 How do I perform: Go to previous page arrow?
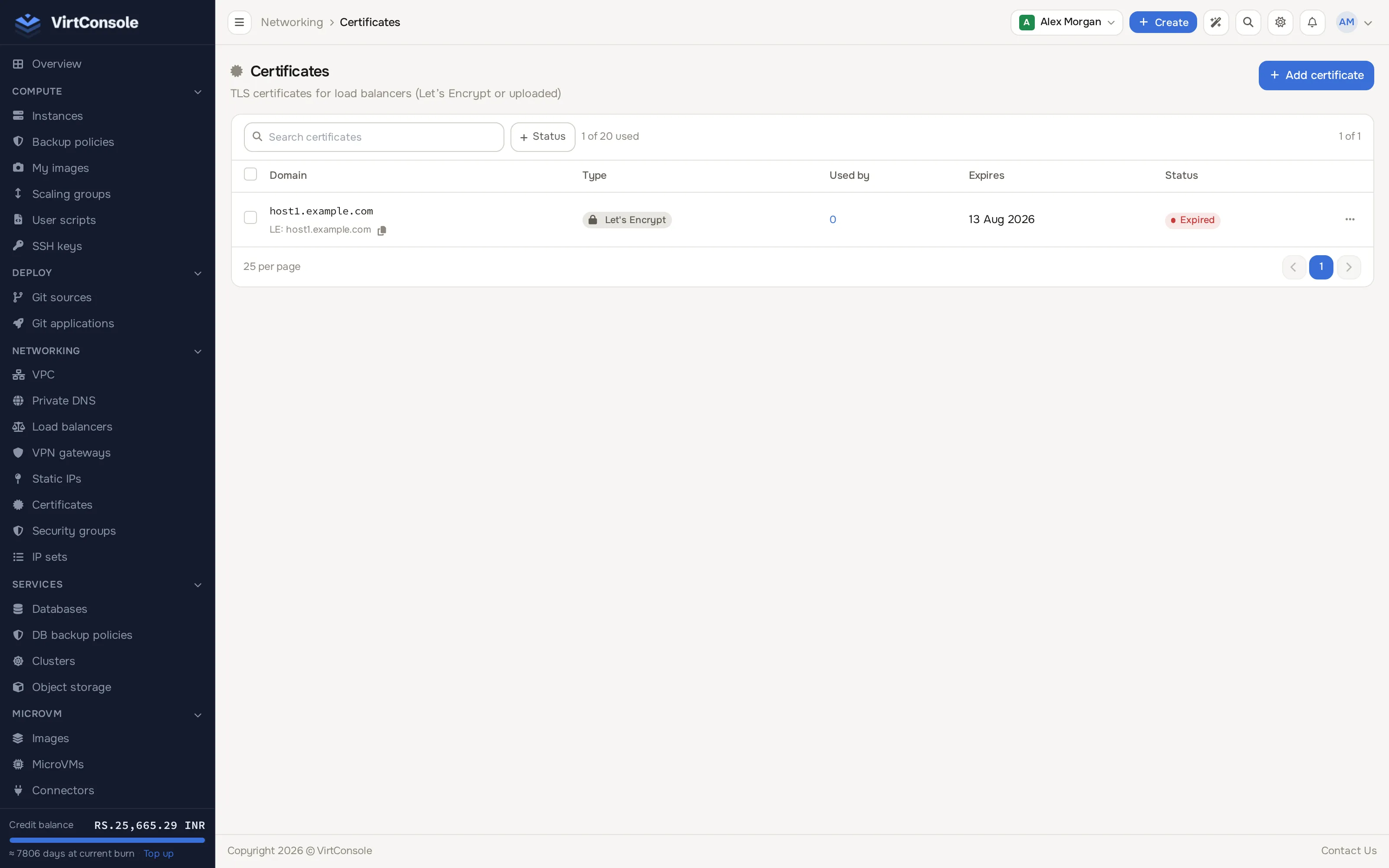click(1294, 267)
